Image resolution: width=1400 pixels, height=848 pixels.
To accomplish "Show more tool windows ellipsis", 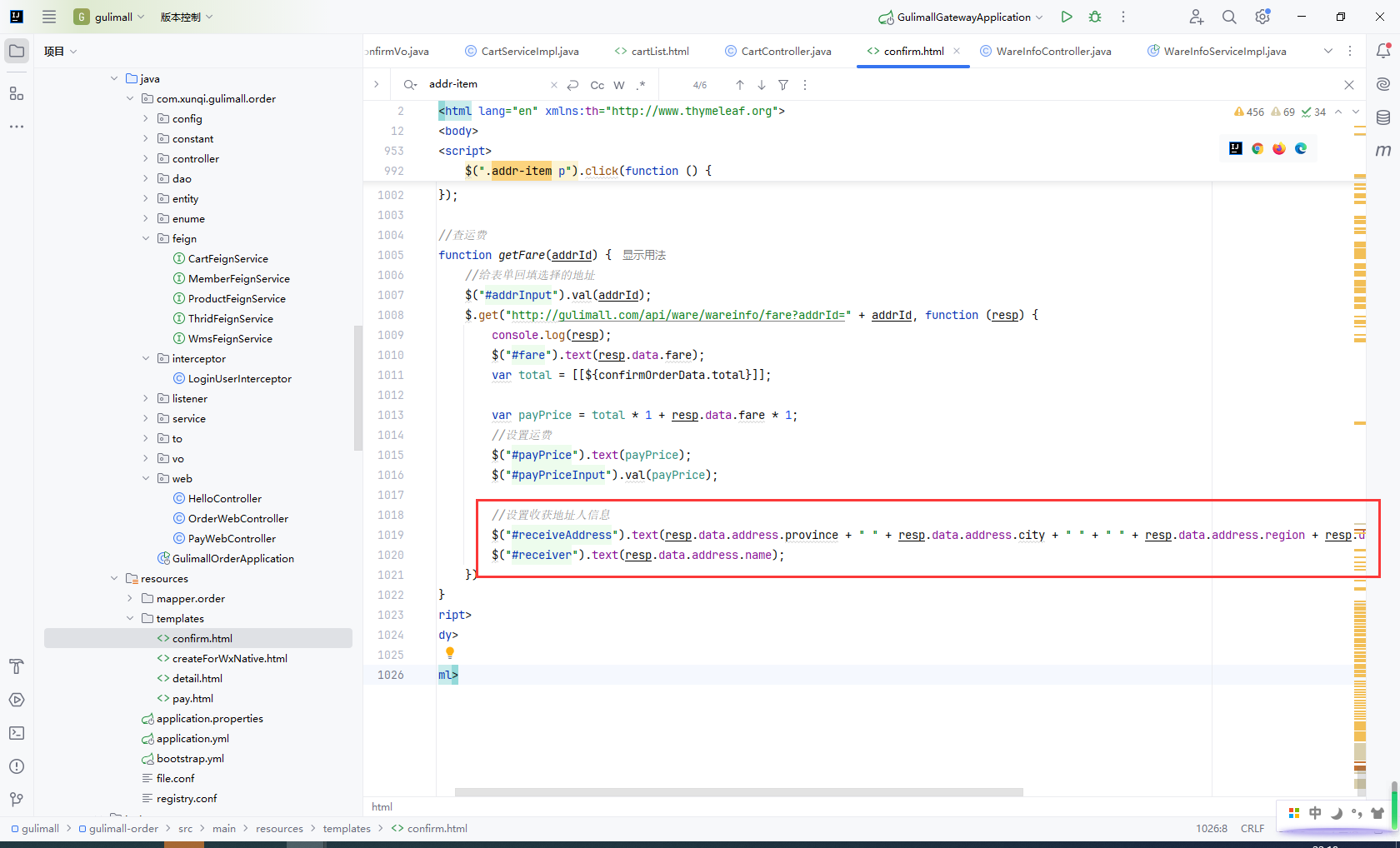I will coord(17,127).
